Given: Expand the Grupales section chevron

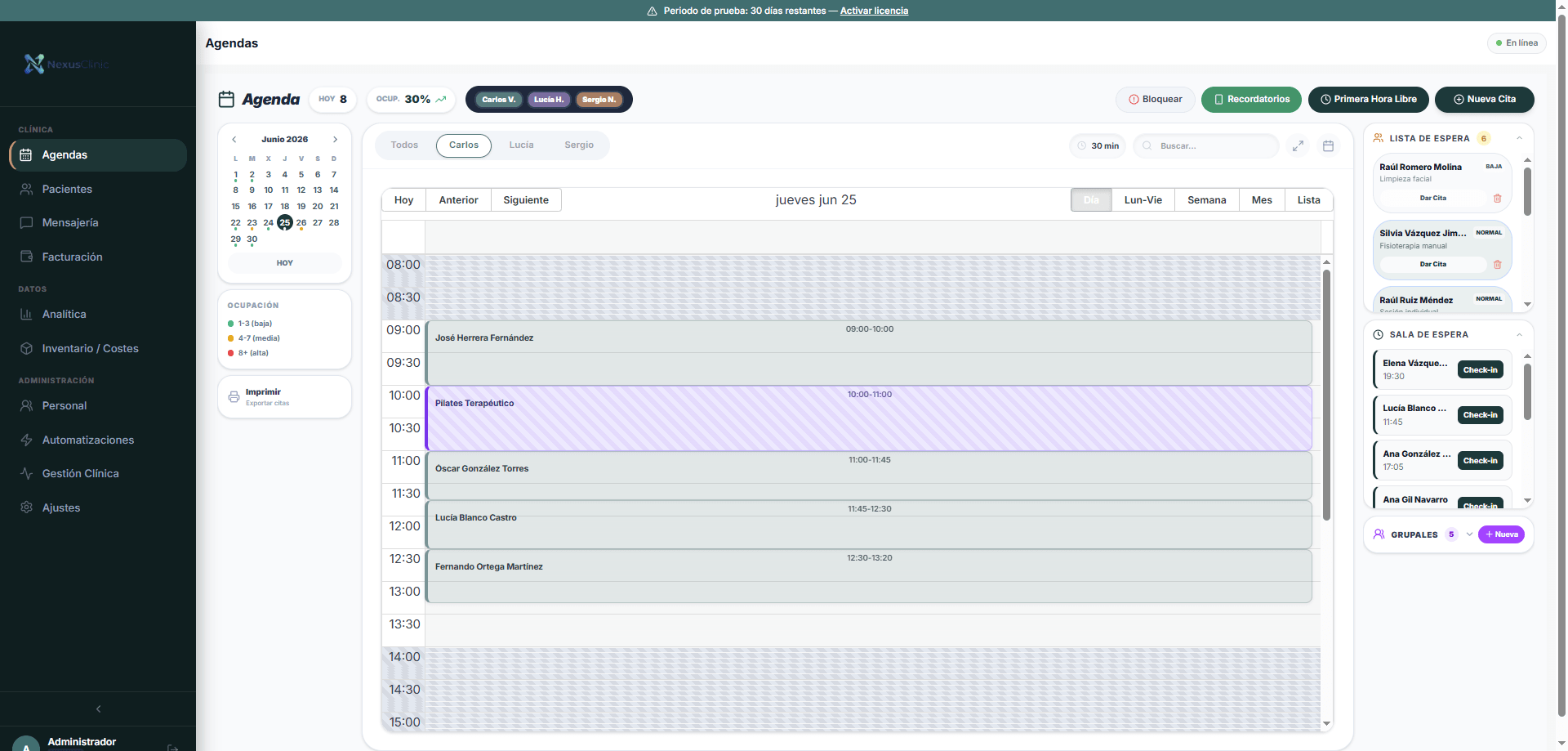Looking at the screenshot, I should click(1469, 534).
